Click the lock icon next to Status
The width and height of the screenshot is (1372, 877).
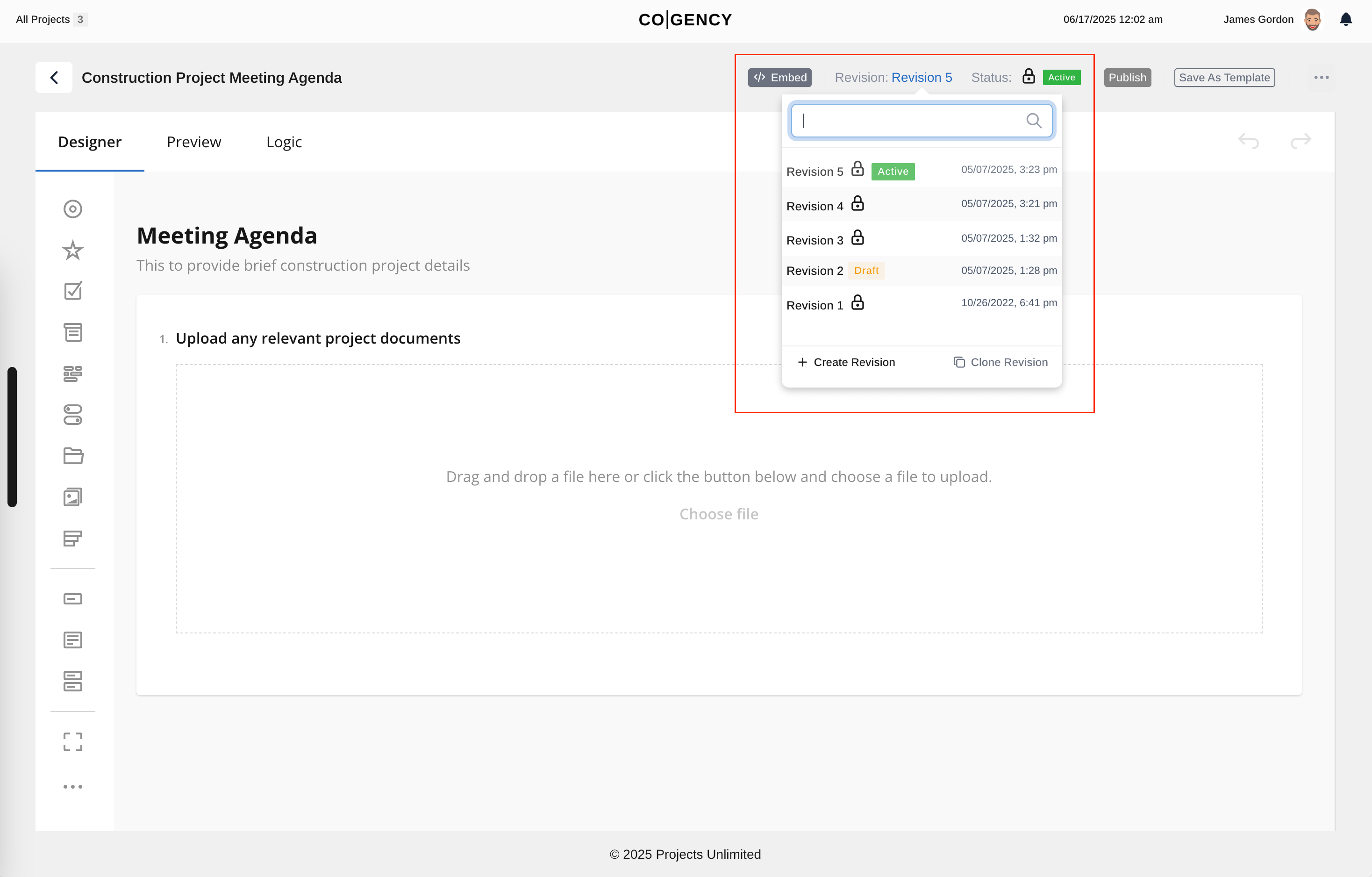coord(1029,77)
